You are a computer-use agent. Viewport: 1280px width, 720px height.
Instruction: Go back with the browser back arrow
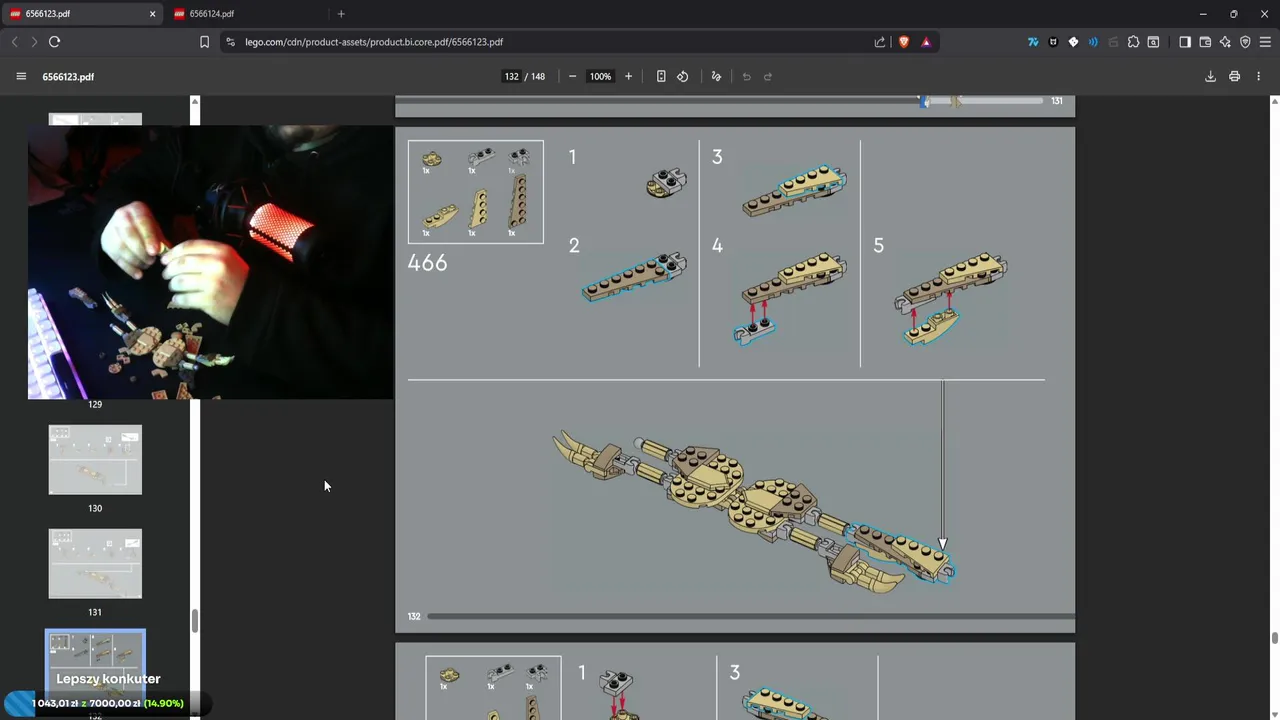pyautogui.click(x=14, y=42)
